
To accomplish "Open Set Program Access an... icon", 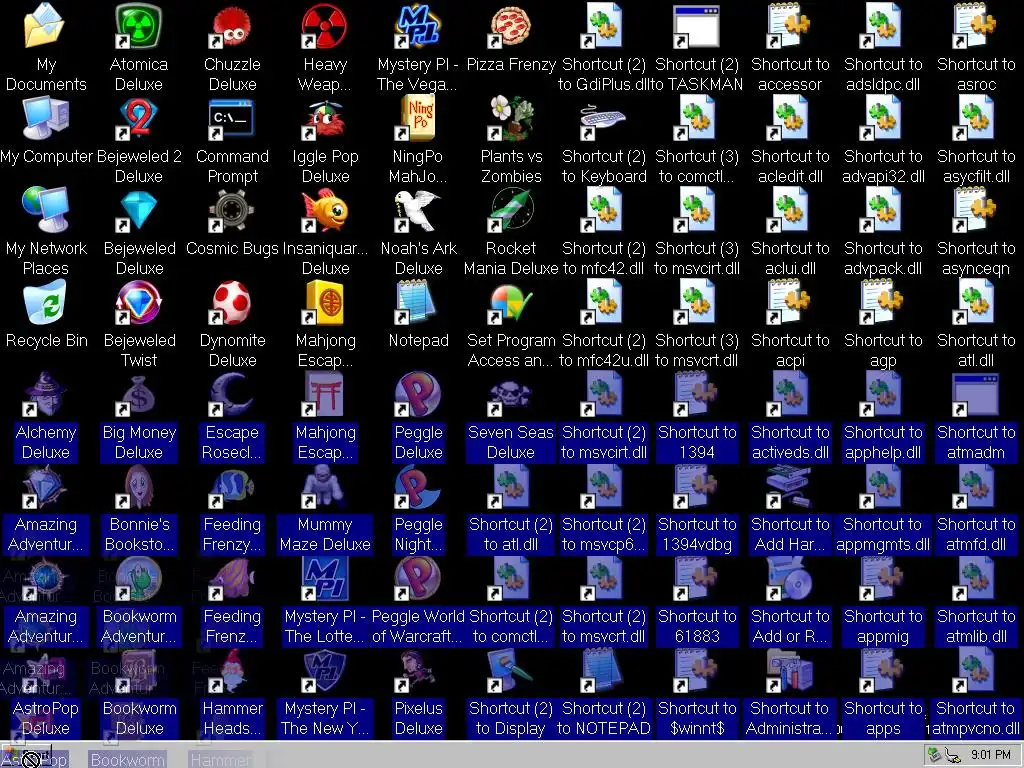I will (511, 302).
